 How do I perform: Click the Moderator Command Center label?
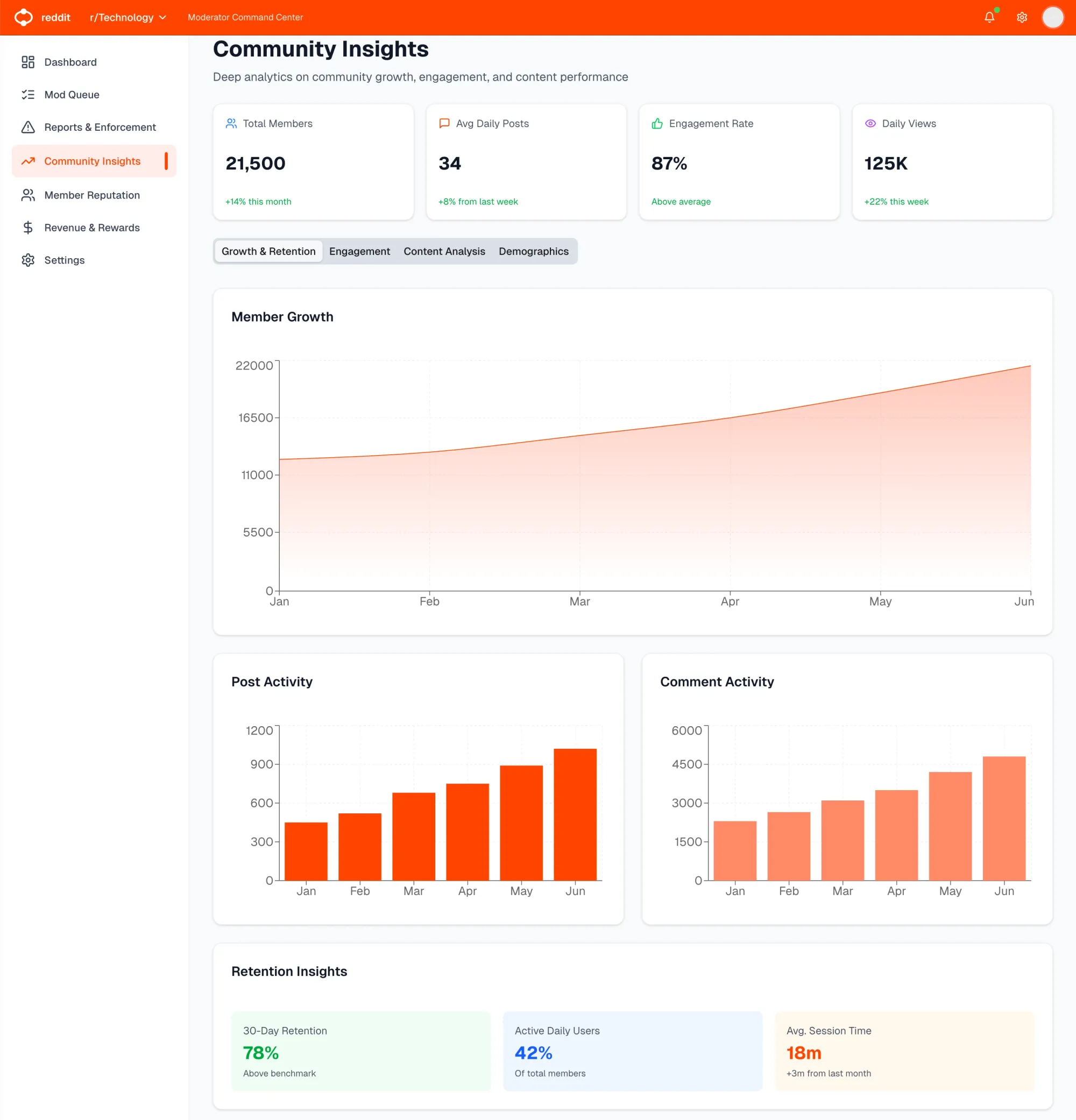pyautogui.click(x=245, y=17)
